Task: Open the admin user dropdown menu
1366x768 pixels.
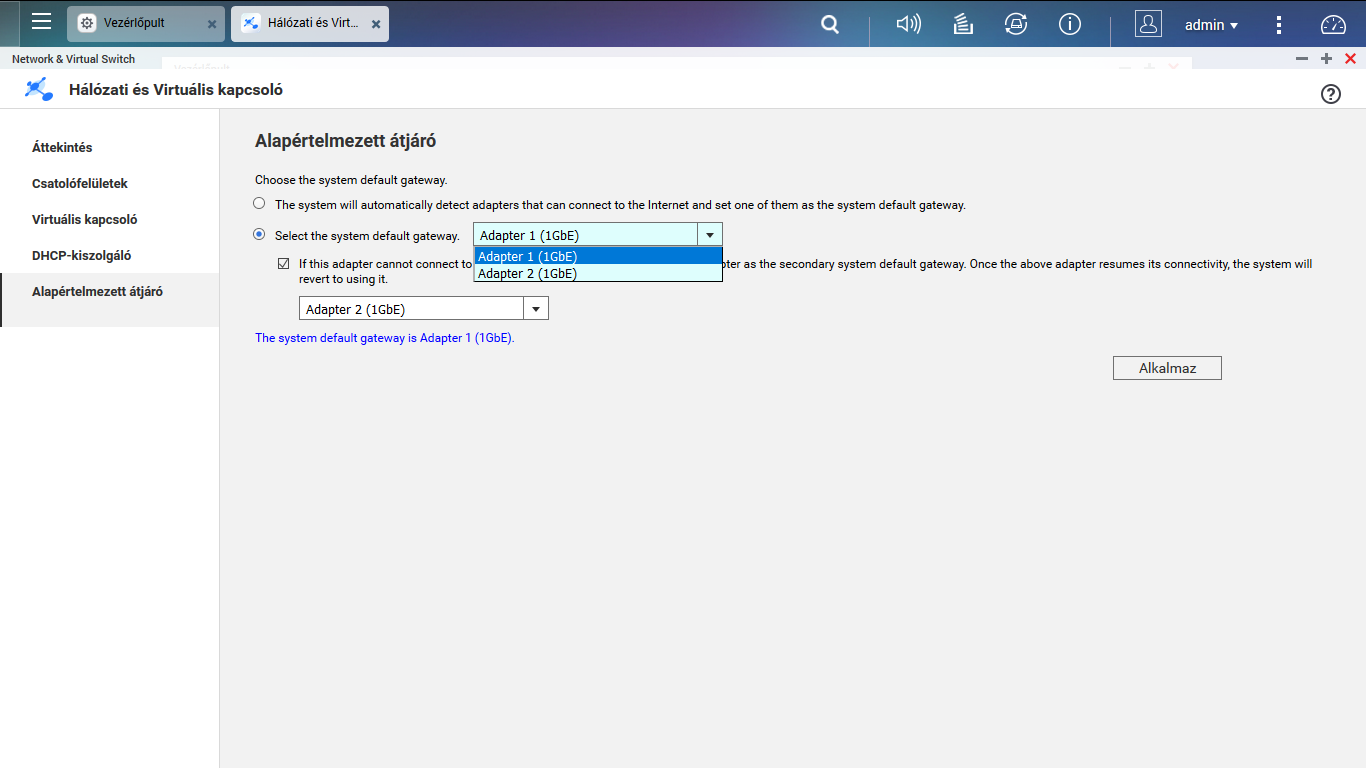Action: pyautogui.click(x=1211, y=25)
